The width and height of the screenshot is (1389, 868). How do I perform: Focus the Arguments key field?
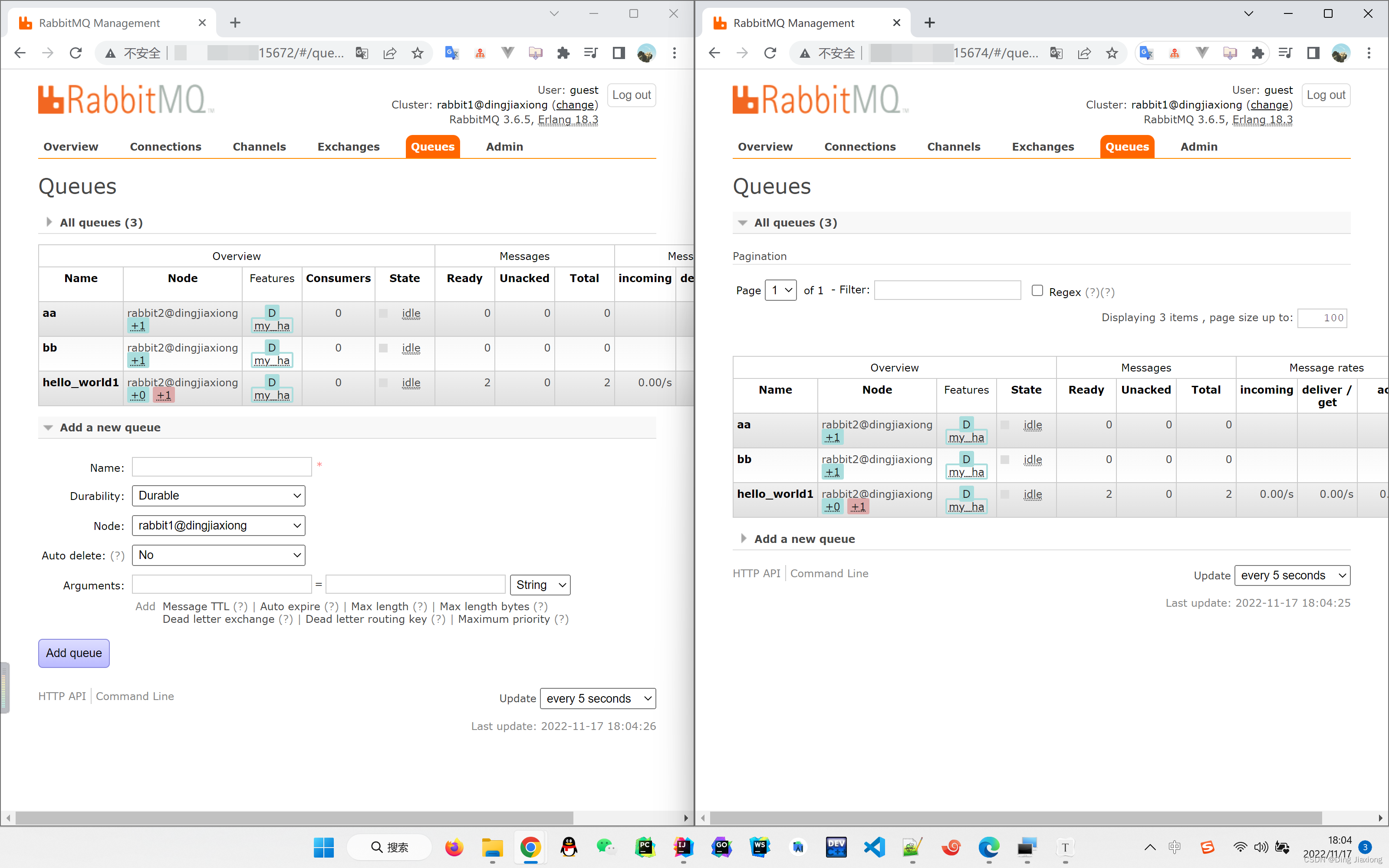(x=222, y=585)
